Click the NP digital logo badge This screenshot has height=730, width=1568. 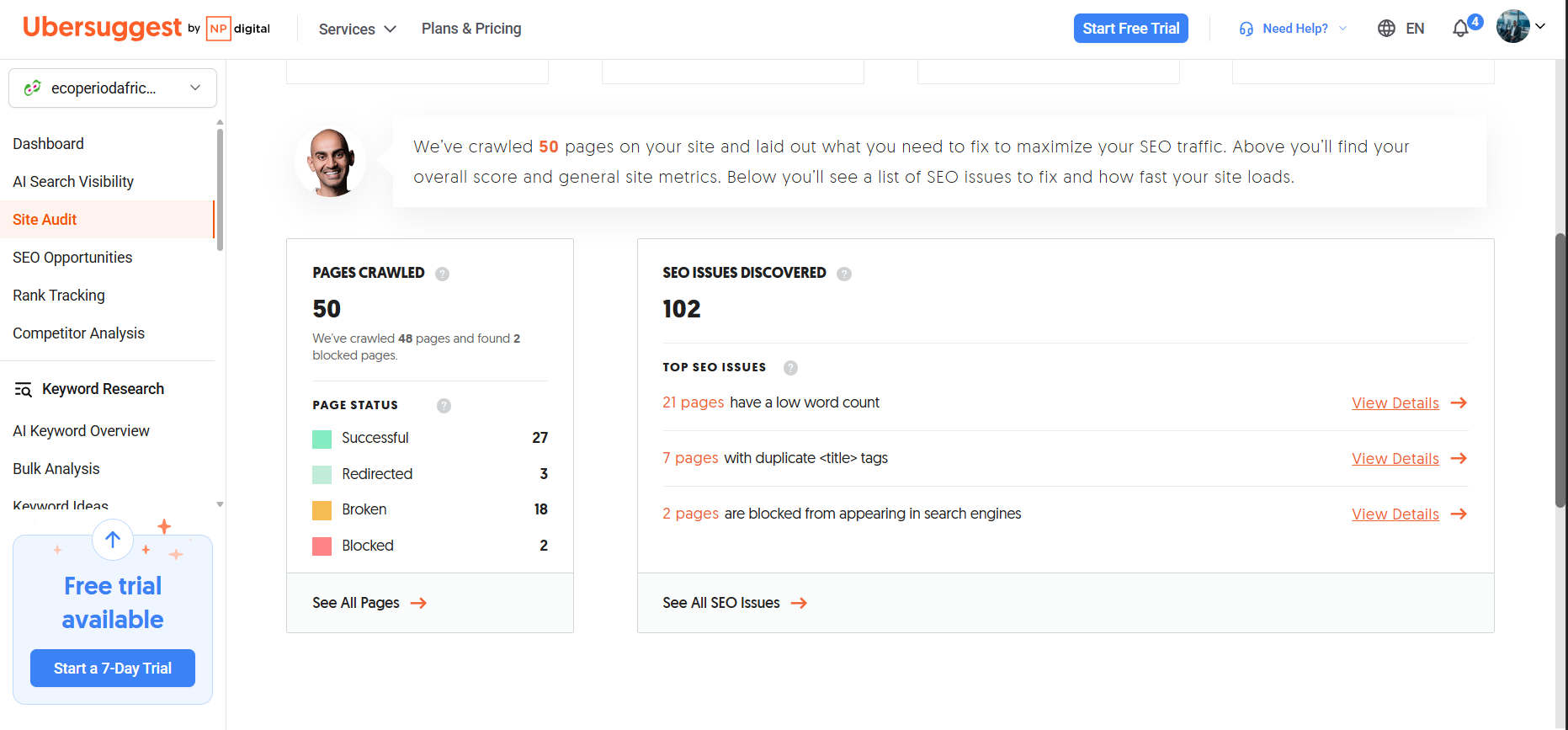tap(238, 29)
